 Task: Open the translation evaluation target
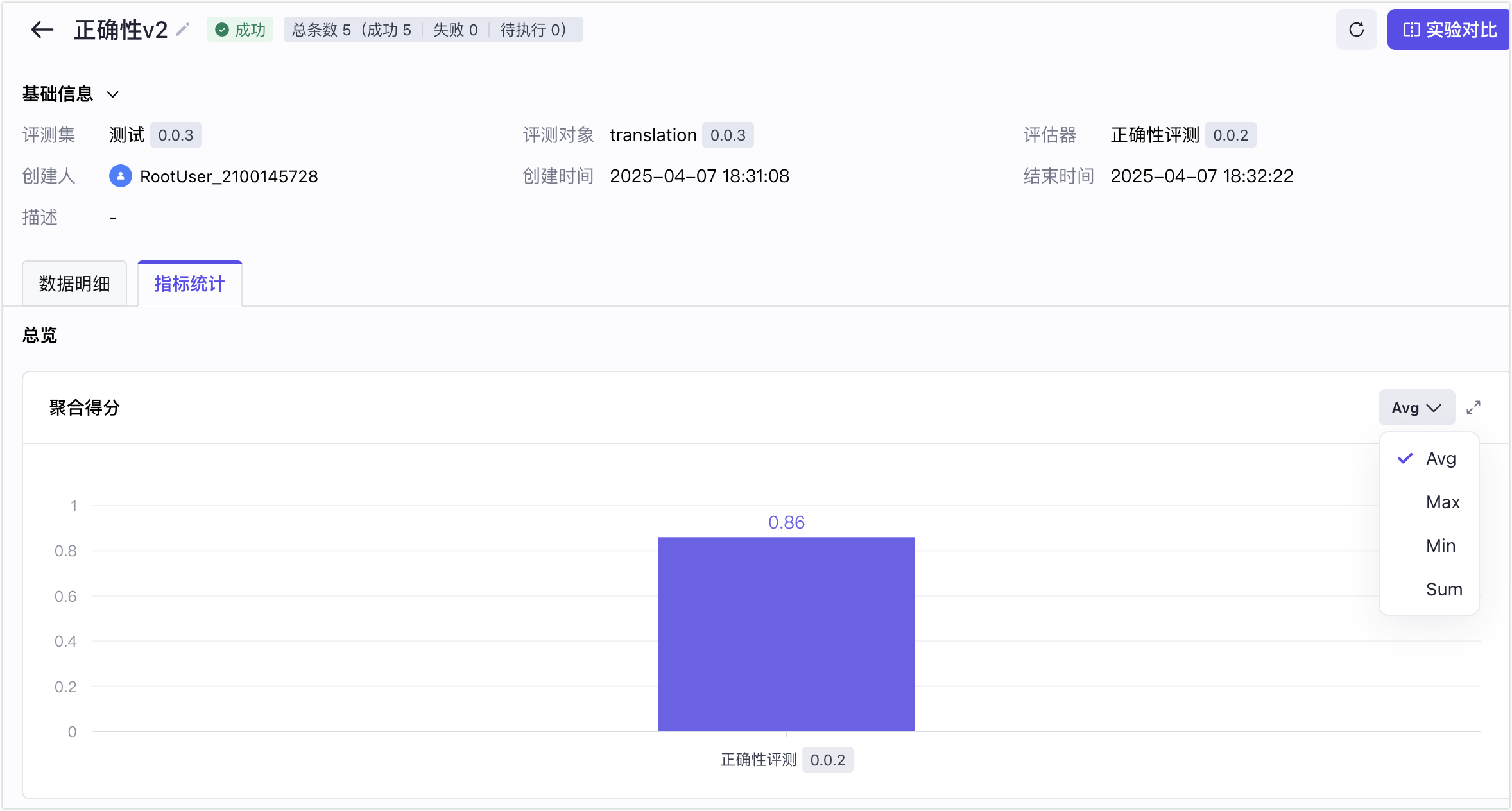click(653, 135)
